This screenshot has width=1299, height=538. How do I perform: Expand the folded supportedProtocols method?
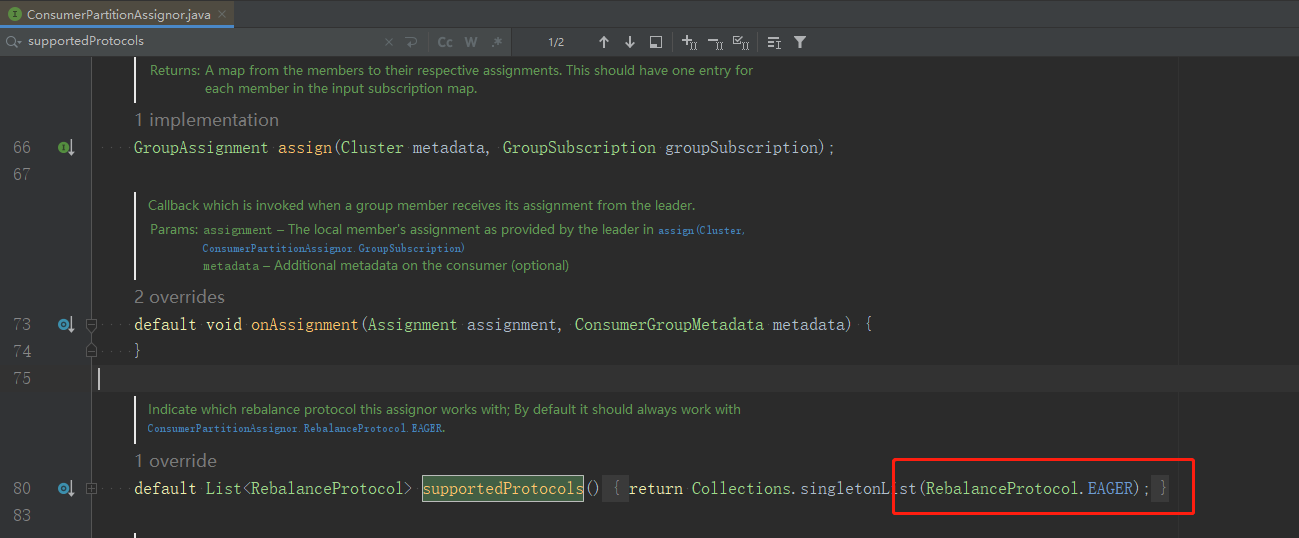coord(91,489)
